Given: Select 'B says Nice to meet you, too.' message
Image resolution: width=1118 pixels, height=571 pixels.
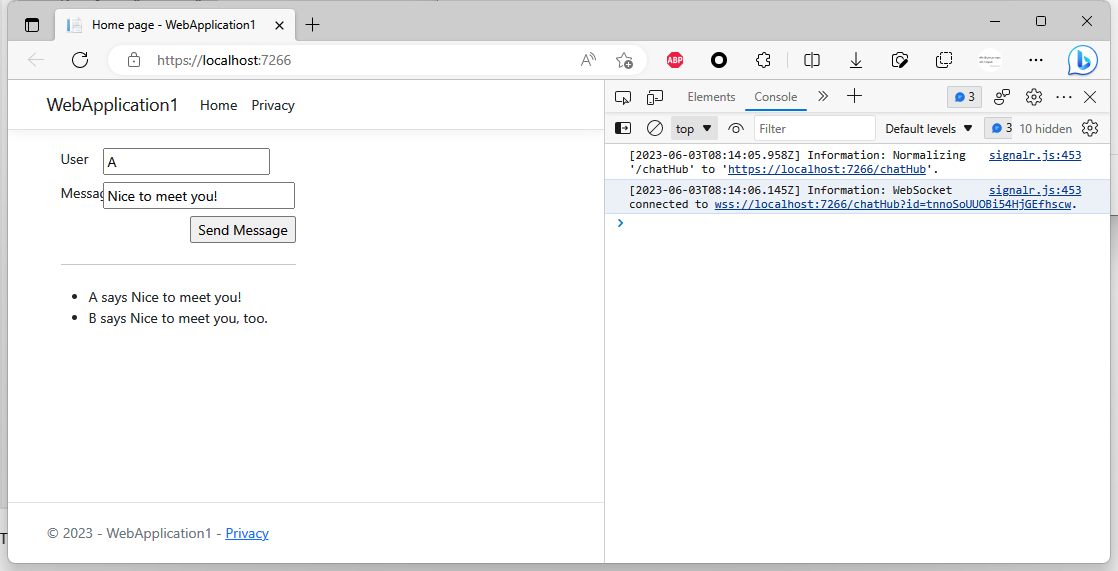Looking at the screenshot, I should click(x=178, y=318).
